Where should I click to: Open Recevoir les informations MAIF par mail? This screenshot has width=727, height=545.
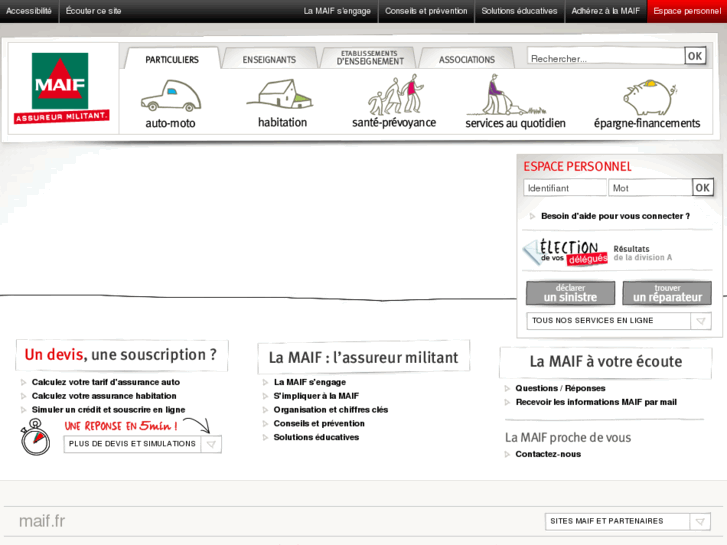click(596, 402)
